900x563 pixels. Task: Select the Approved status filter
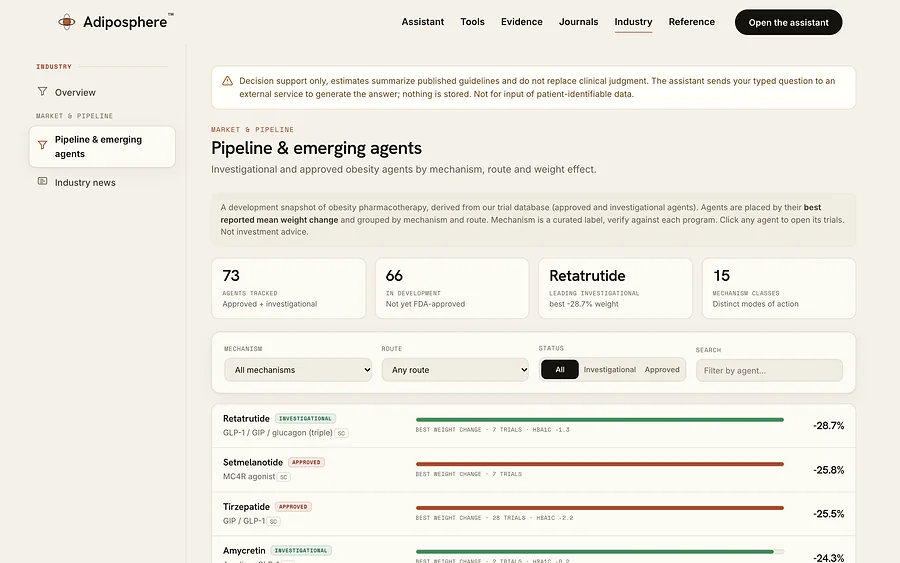pyautogui.click(x=662, y=370)
